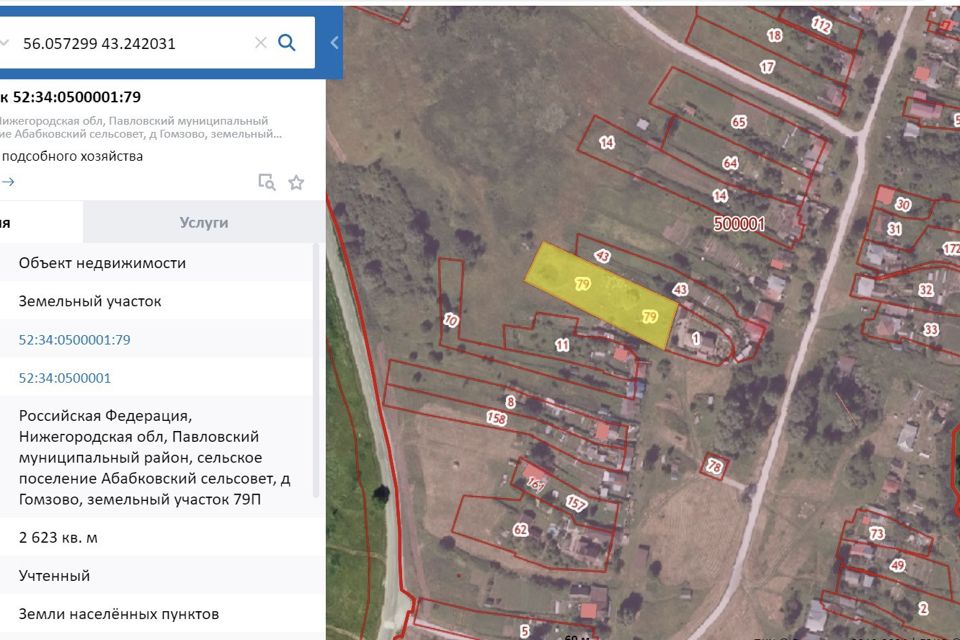The width and height of the screenshot is (960, 640).
Task: Open details arrow under parcel description
Action: pos(7,182)
